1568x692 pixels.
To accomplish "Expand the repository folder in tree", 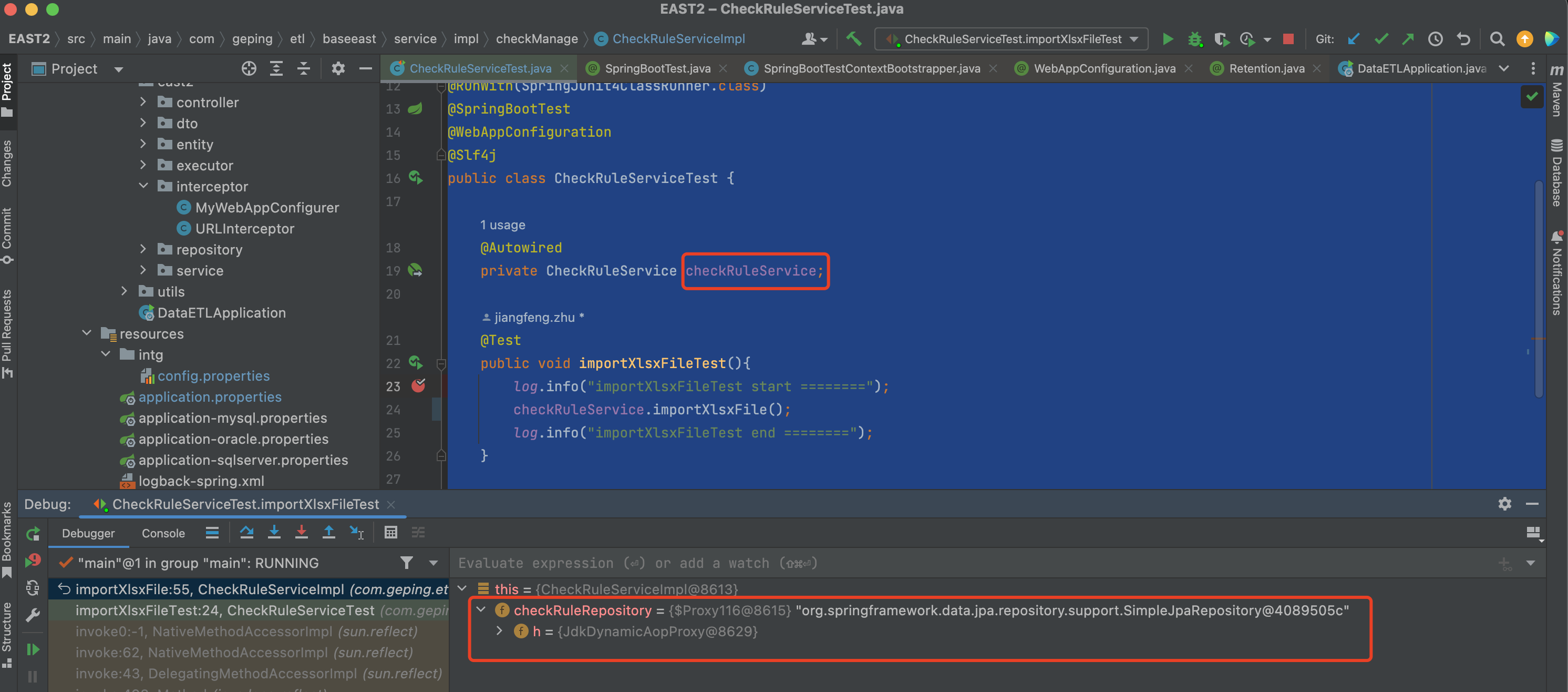I will [143, 249].
